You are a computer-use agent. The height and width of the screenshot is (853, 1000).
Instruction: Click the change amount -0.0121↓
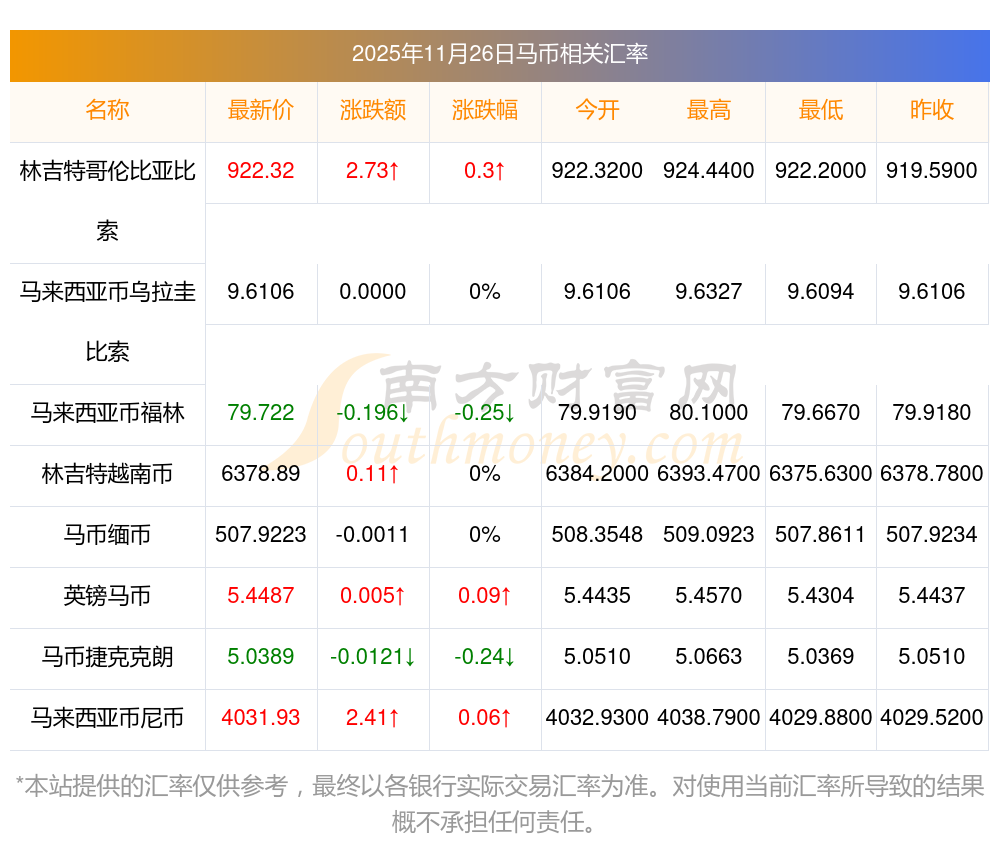pos(372,657)
